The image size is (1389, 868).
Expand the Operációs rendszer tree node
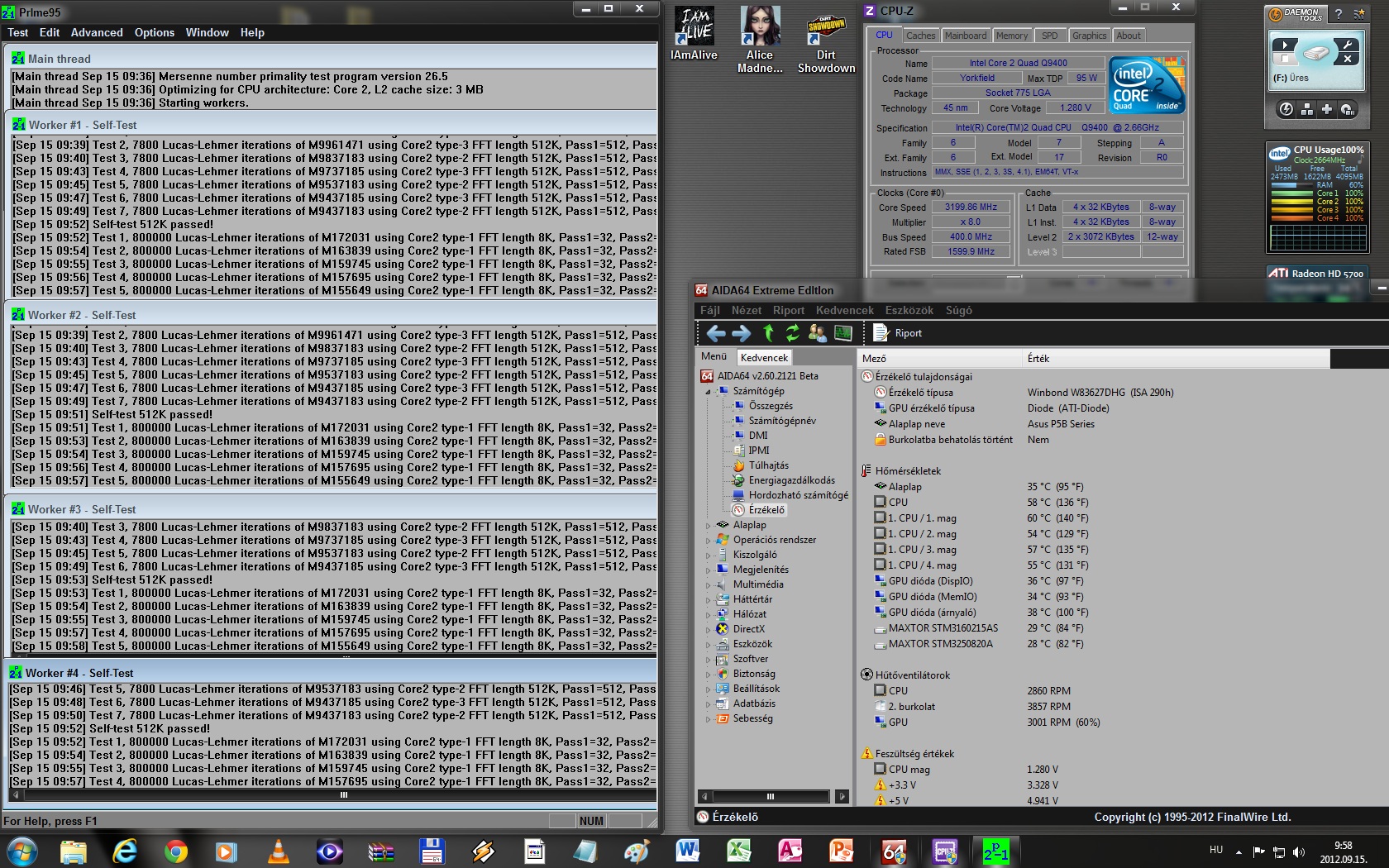point(708,540)
